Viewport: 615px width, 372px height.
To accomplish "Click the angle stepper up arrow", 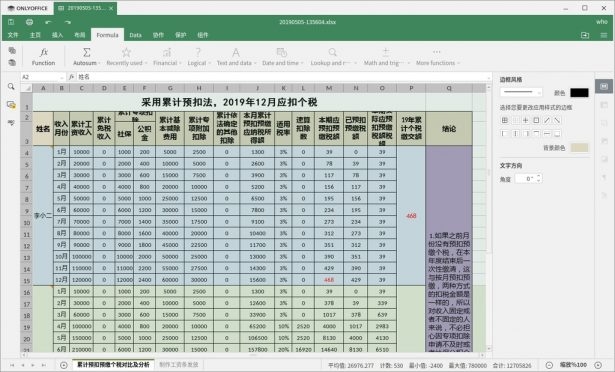I will click(x=539, y=176).
